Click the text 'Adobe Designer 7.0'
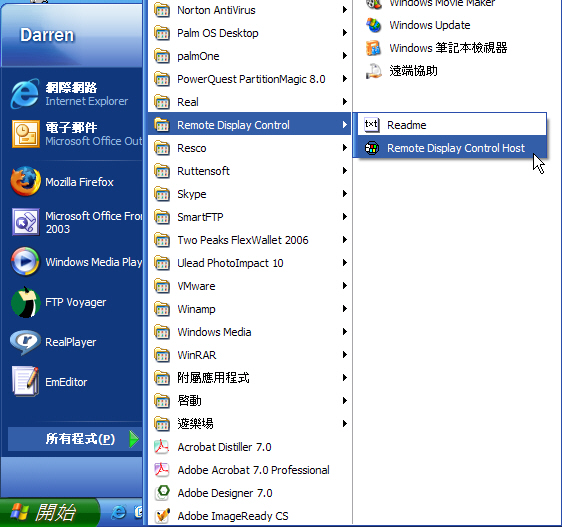The image size is (562, 527). click(x=225, y=493)
